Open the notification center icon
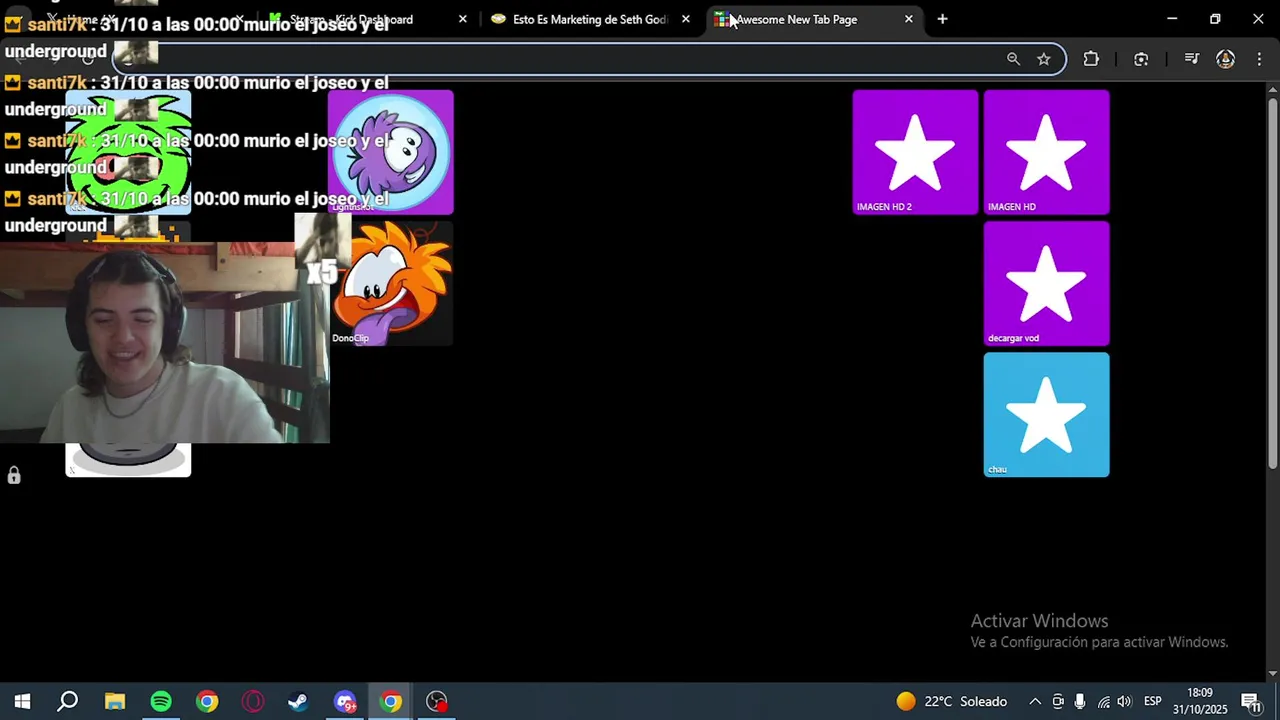 (x=1250, y=701)
